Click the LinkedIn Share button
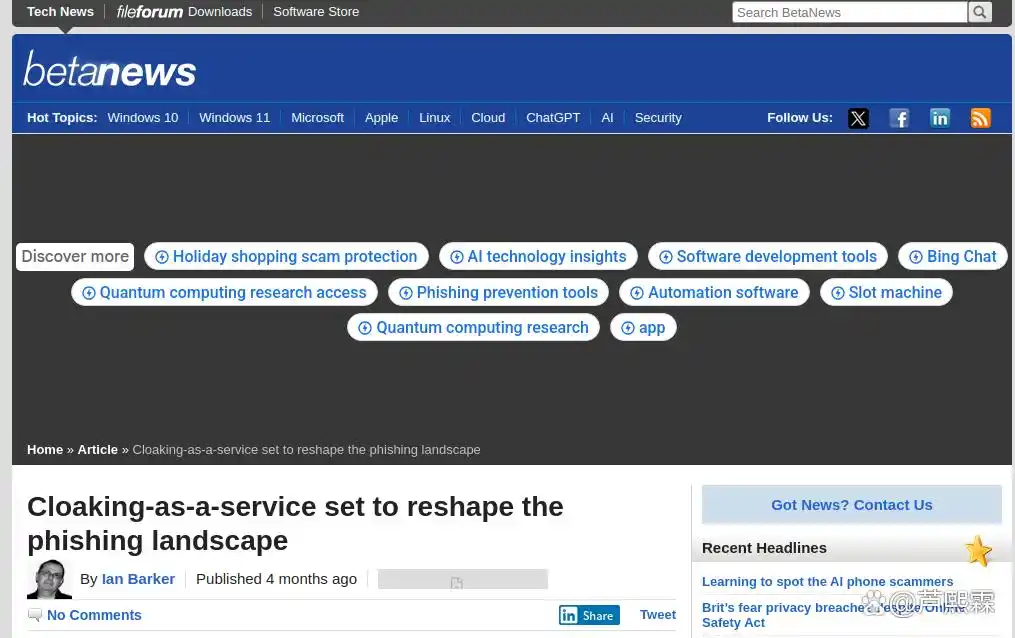1015x638 pixels. pos(589,615)
